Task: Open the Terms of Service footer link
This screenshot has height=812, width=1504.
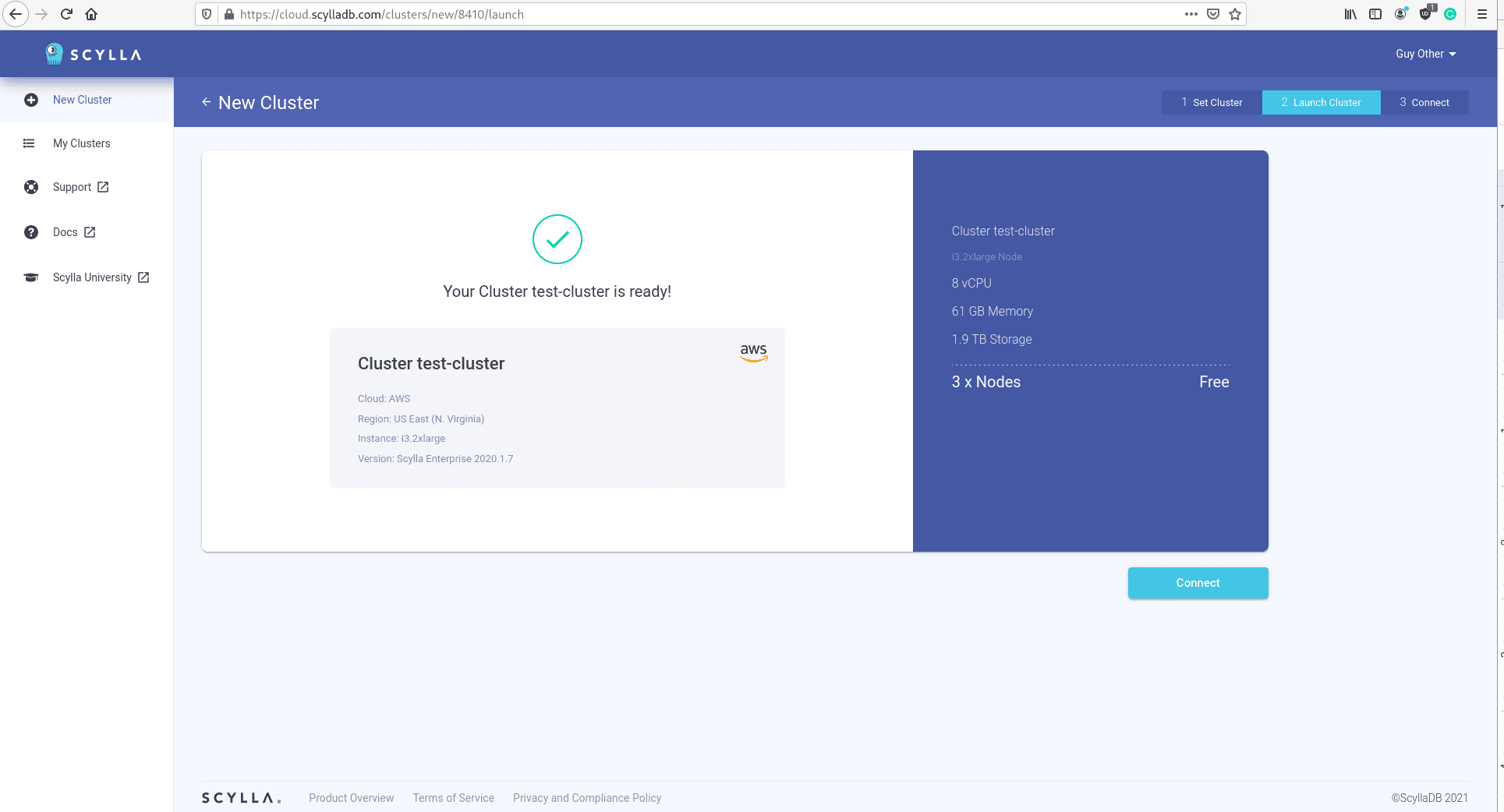Action: click(x=454, y=798)
